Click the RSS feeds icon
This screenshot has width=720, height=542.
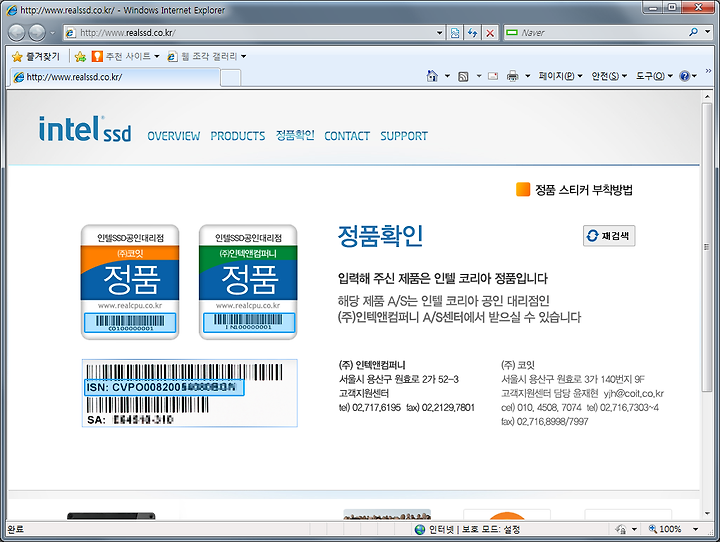pyautogui.click(x=463, y=76)
